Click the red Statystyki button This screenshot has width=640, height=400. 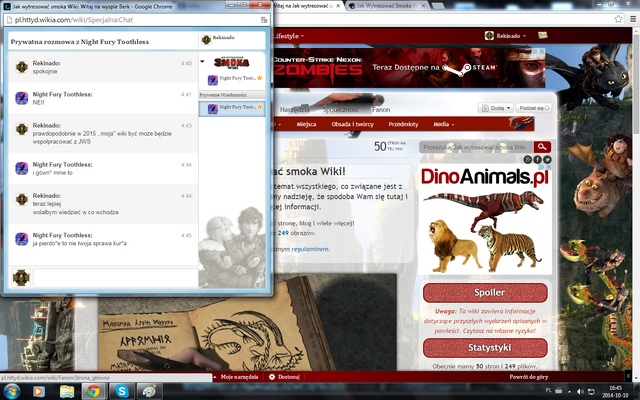485,348
